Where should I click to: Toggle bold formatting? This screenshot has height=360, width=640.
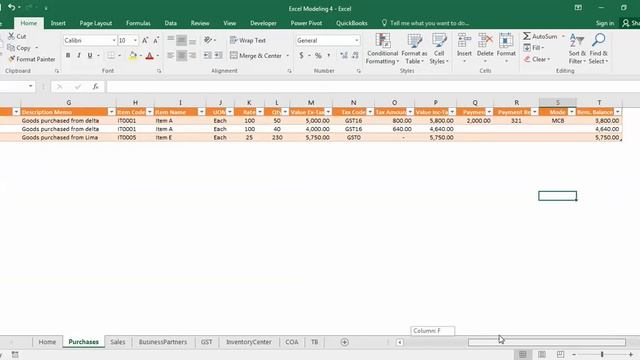(x=68, y=55)
